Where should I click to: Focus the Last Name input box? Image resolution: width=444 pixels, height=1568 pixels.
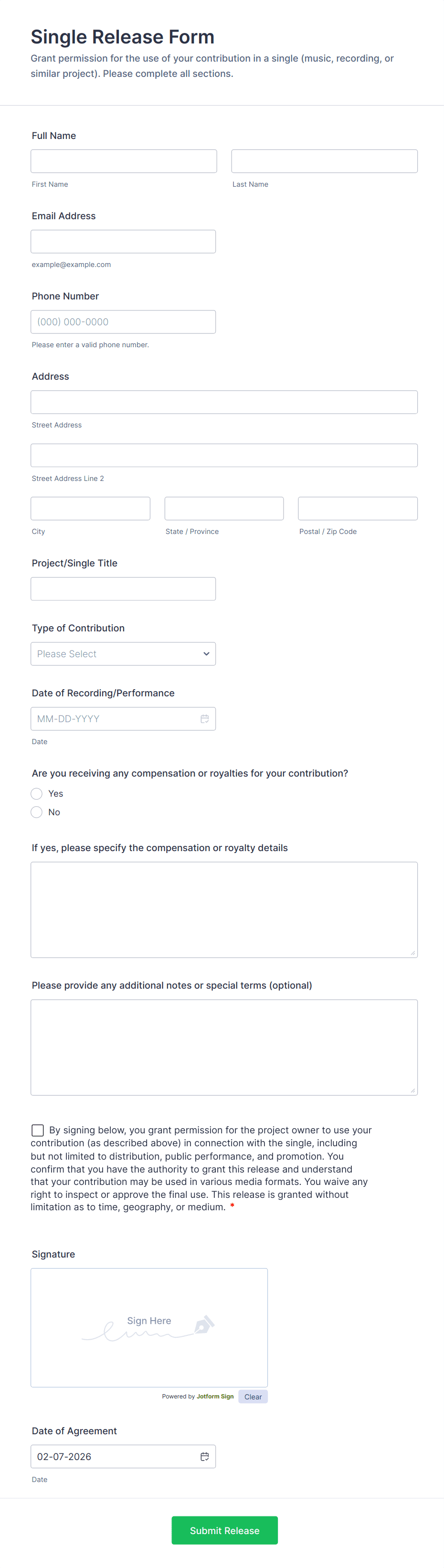[x=324, y=161]
